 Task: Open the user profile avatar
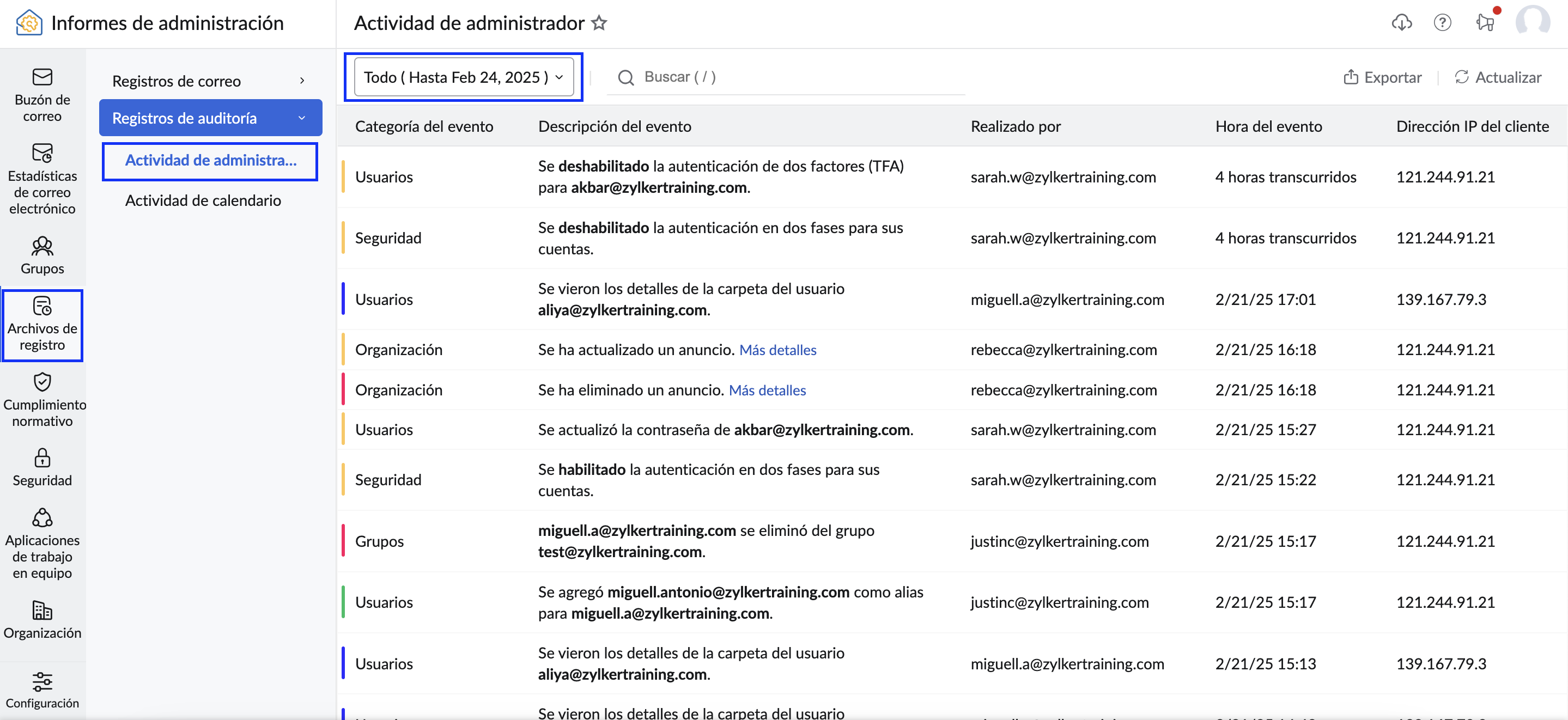pyautogui.click(x=1533, y=22)
